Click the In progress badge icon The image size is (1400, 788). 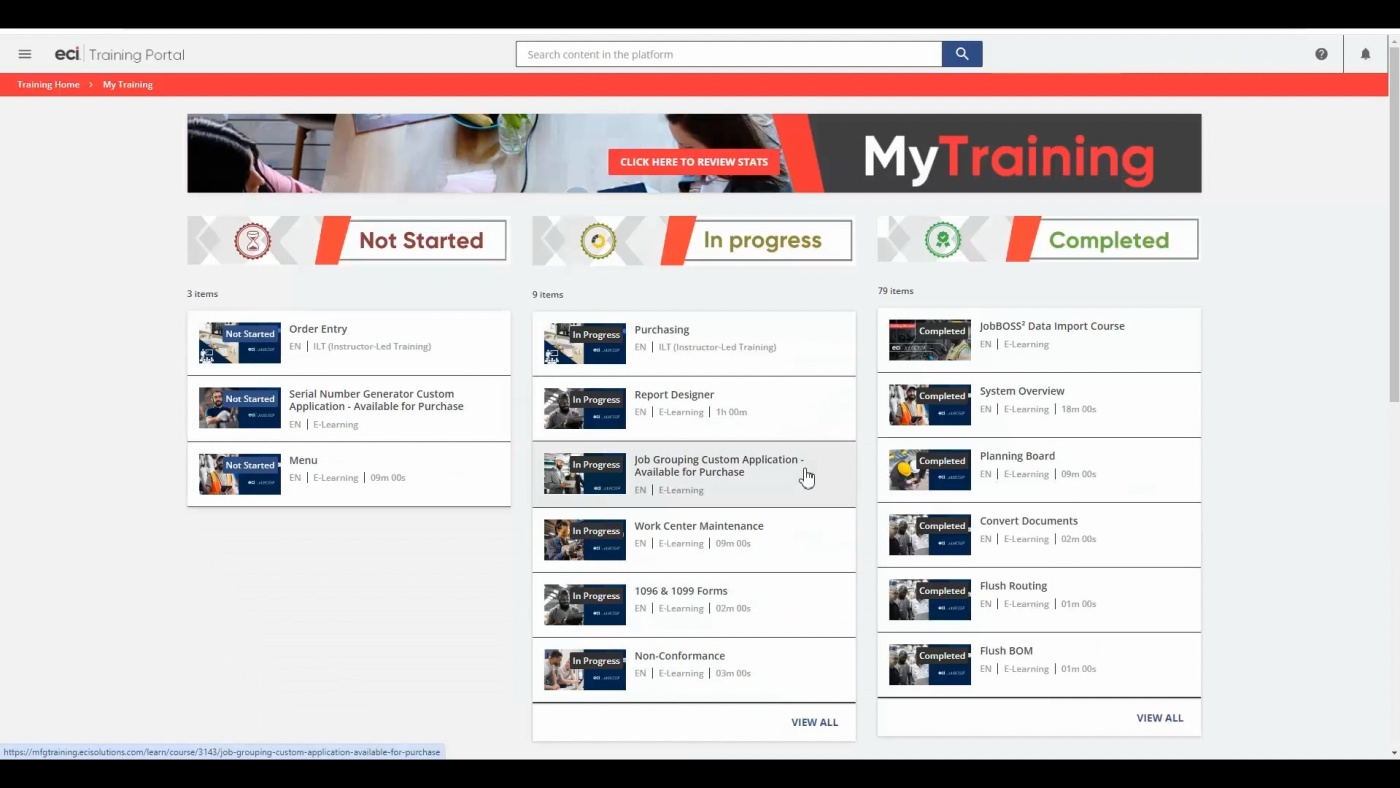point(598,241)
